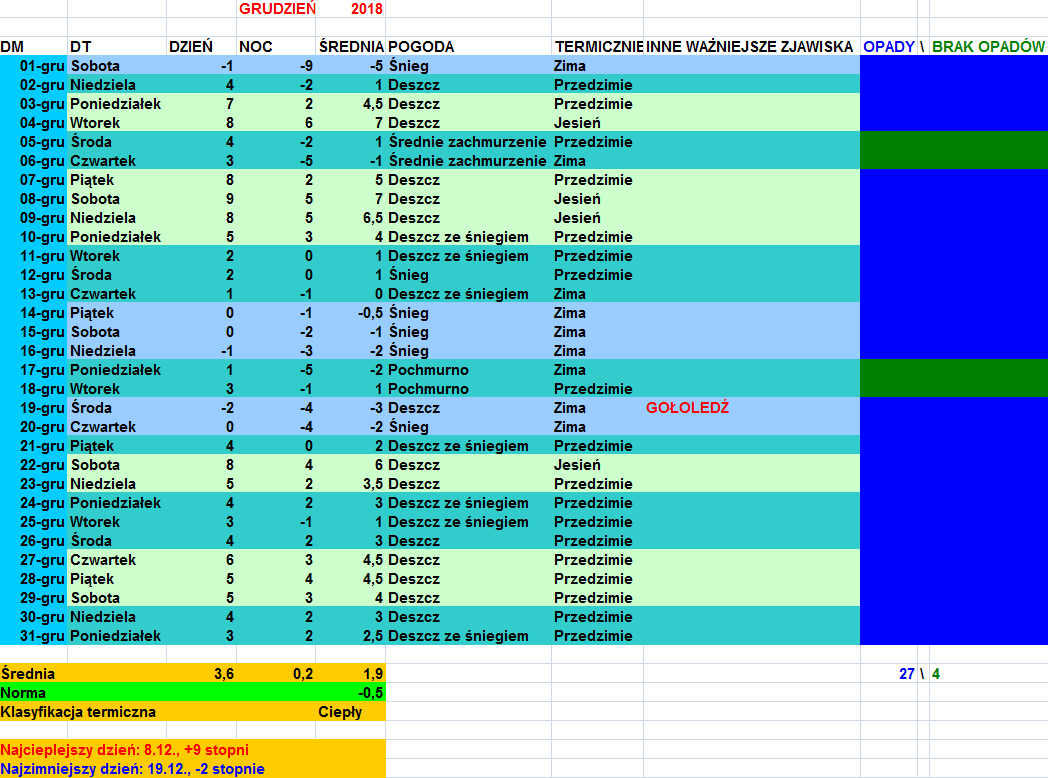Click the INNE WAŻNIEJSZE ZJAWISKA header

tap(749, 47)
